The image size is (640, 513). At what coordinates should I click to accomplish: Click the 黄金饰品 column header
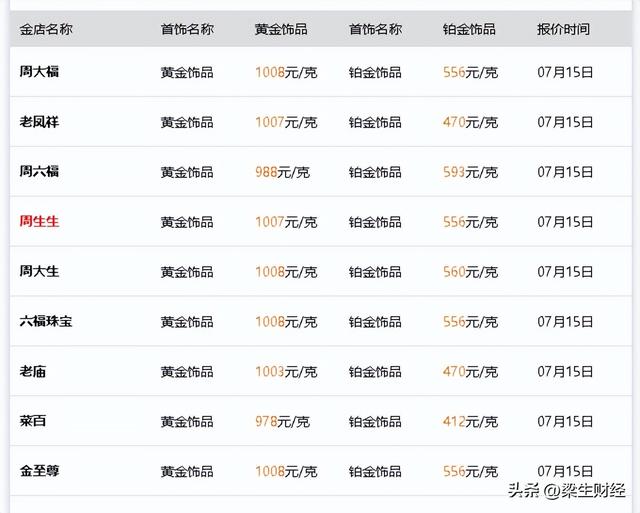click(281, 29)
